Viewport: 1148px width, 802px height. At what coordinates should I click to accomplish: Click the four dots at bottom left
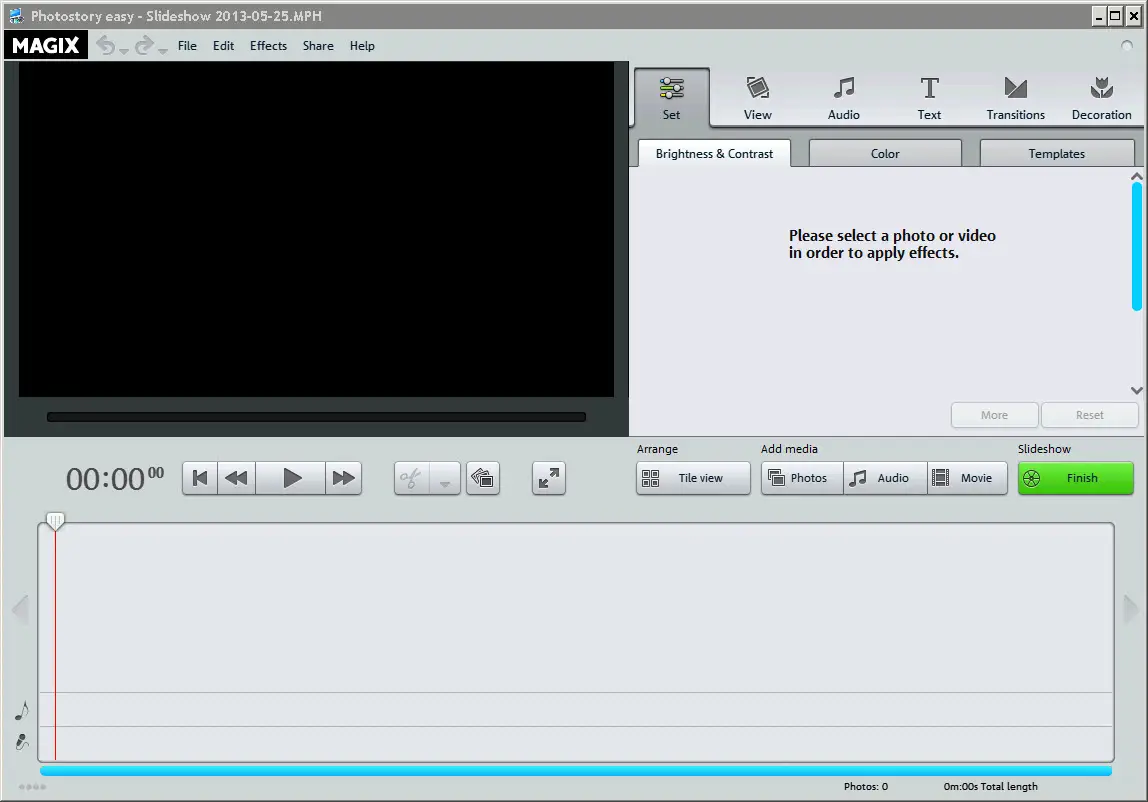coord(32,787)
